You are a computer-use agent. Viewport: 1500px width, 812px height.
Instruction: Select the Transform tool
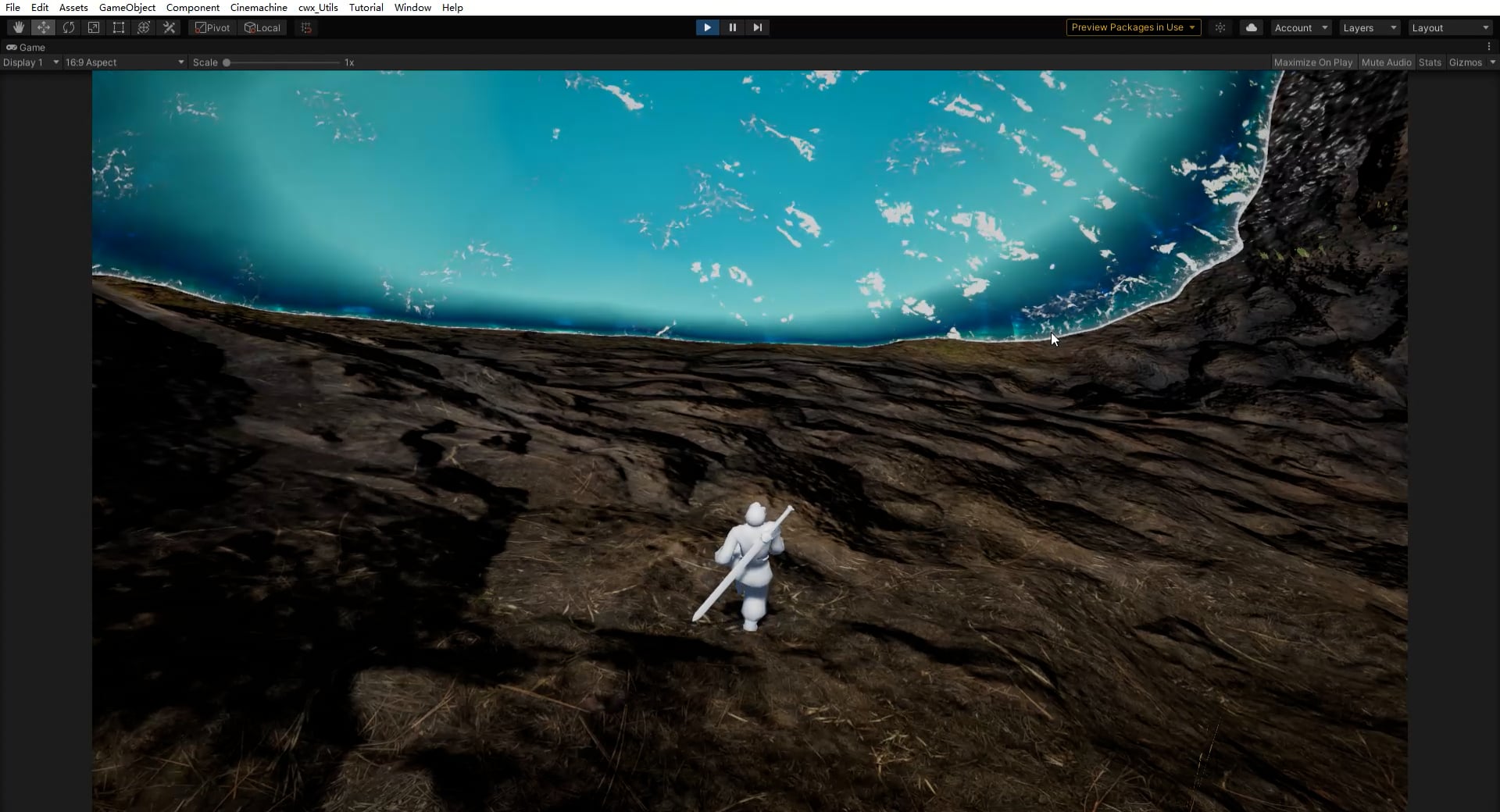144,27
